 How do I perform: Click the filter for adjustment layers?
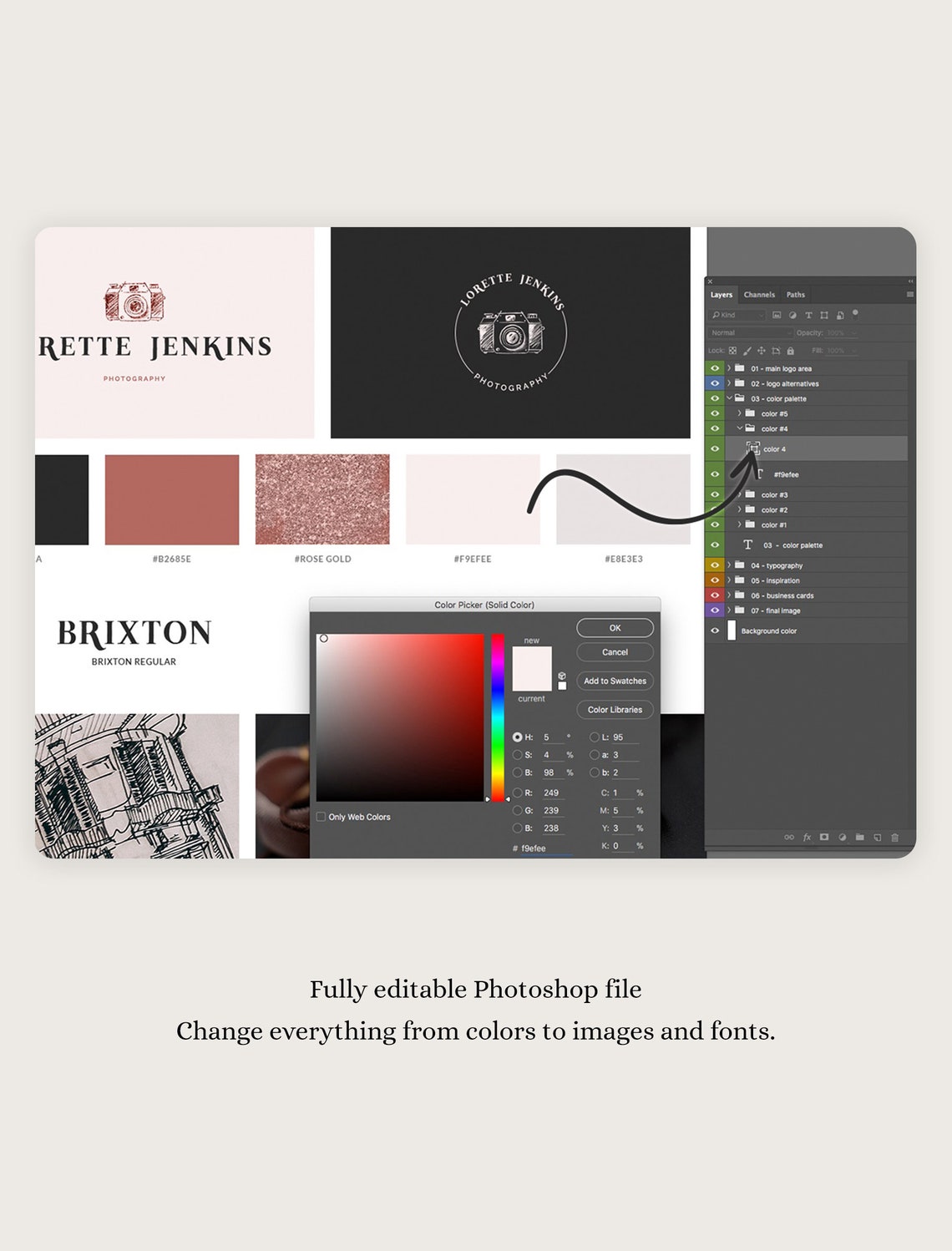point(792,315)
